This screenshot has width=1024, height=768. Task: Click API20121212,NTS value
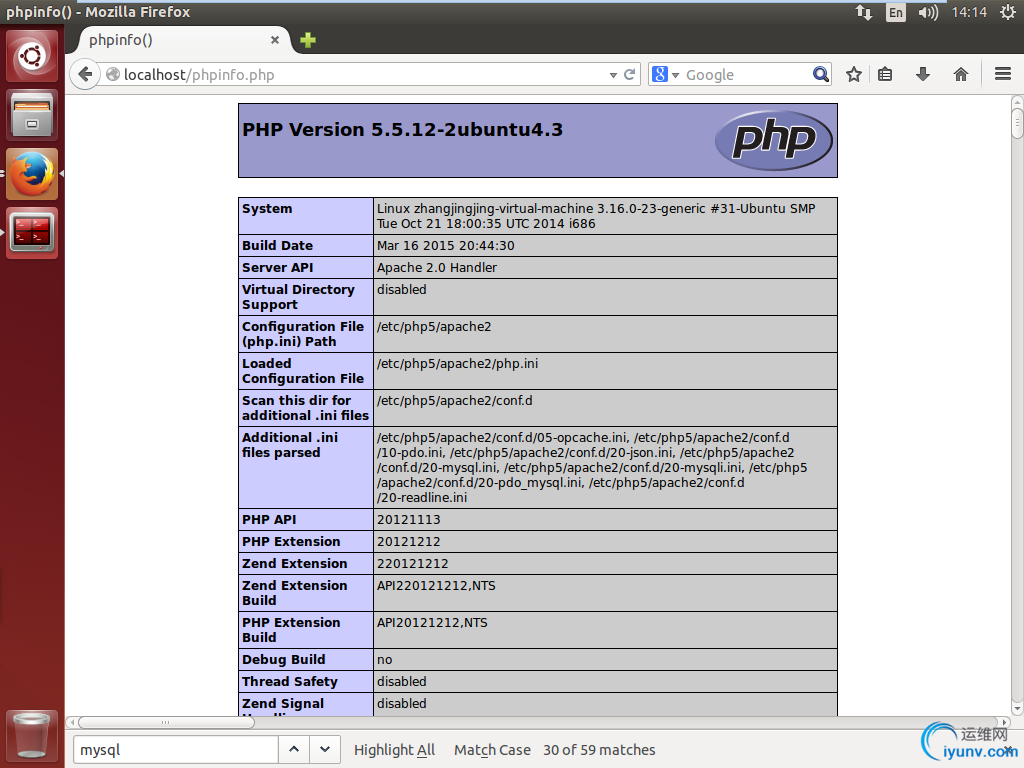coord(432,623)
